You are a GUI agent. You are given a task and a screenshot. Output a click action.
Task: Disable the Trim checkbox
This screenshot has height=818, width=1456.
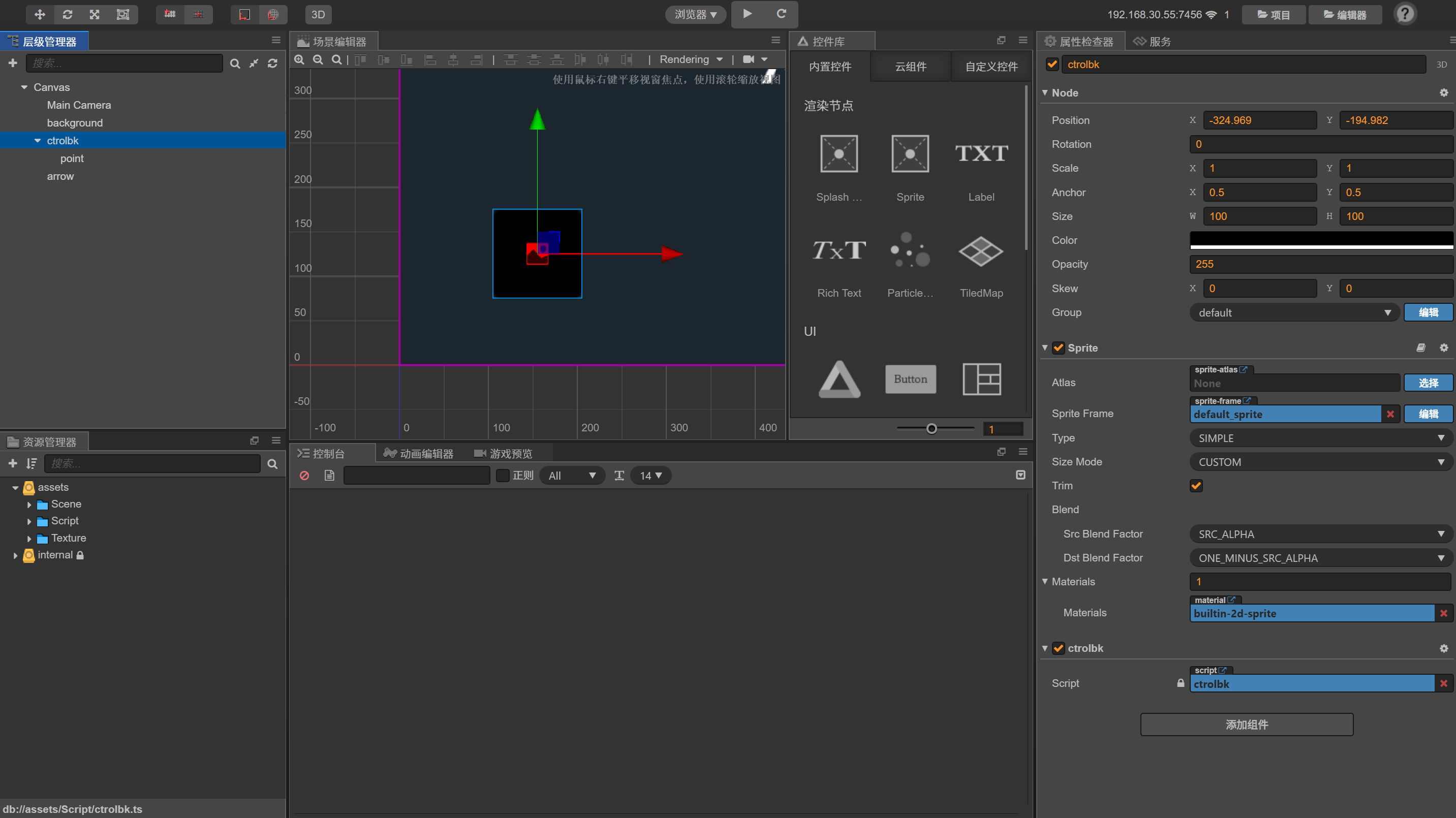1196,486
